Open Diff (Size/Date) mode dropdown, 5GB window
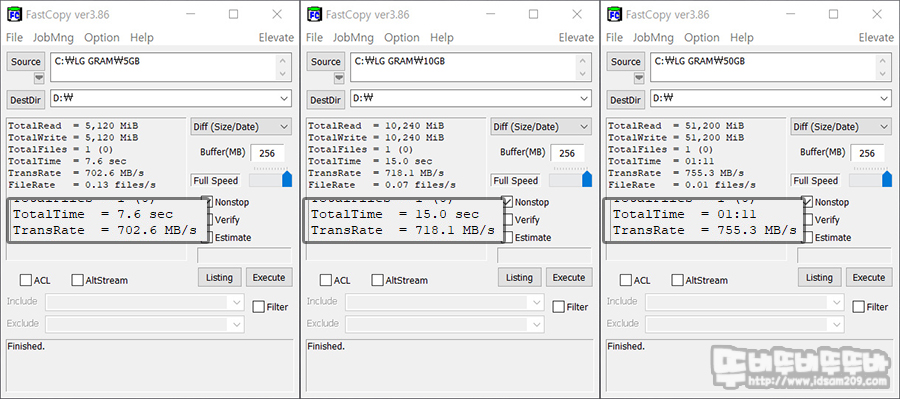This screenshot has height=399, width=900. click(241, 127)
